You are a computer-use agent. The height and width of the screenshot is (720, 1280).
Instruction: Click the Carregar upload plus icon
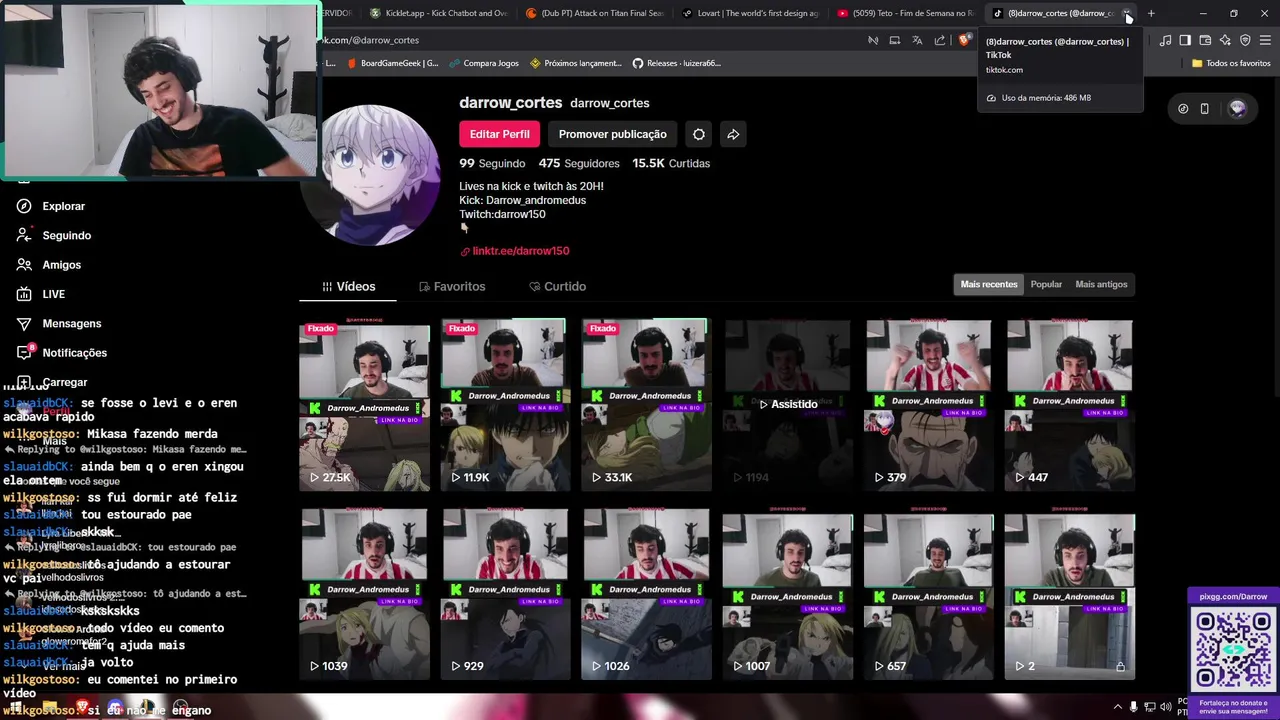pos(24,382)
